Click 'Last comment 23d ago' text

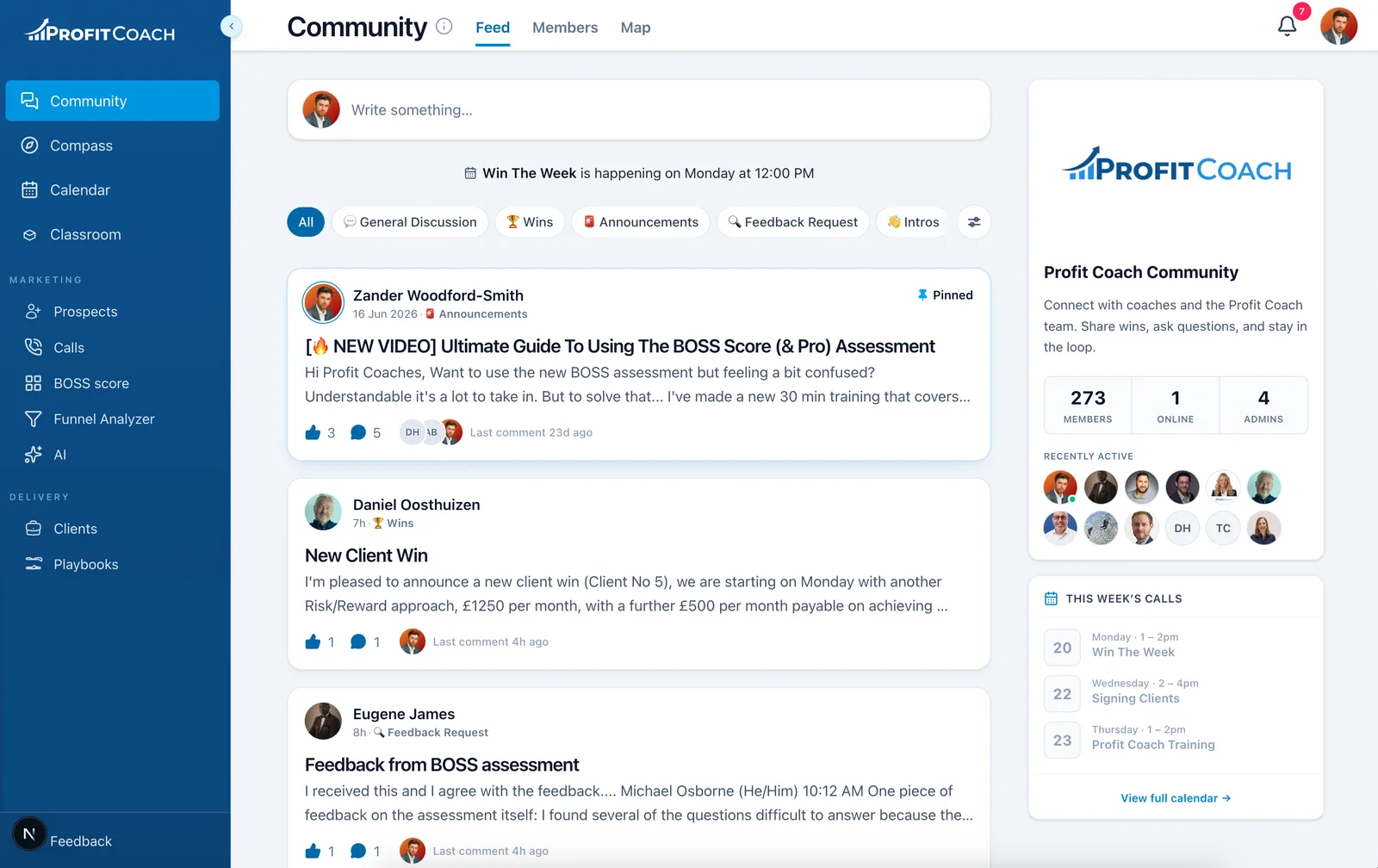(531, 432)
